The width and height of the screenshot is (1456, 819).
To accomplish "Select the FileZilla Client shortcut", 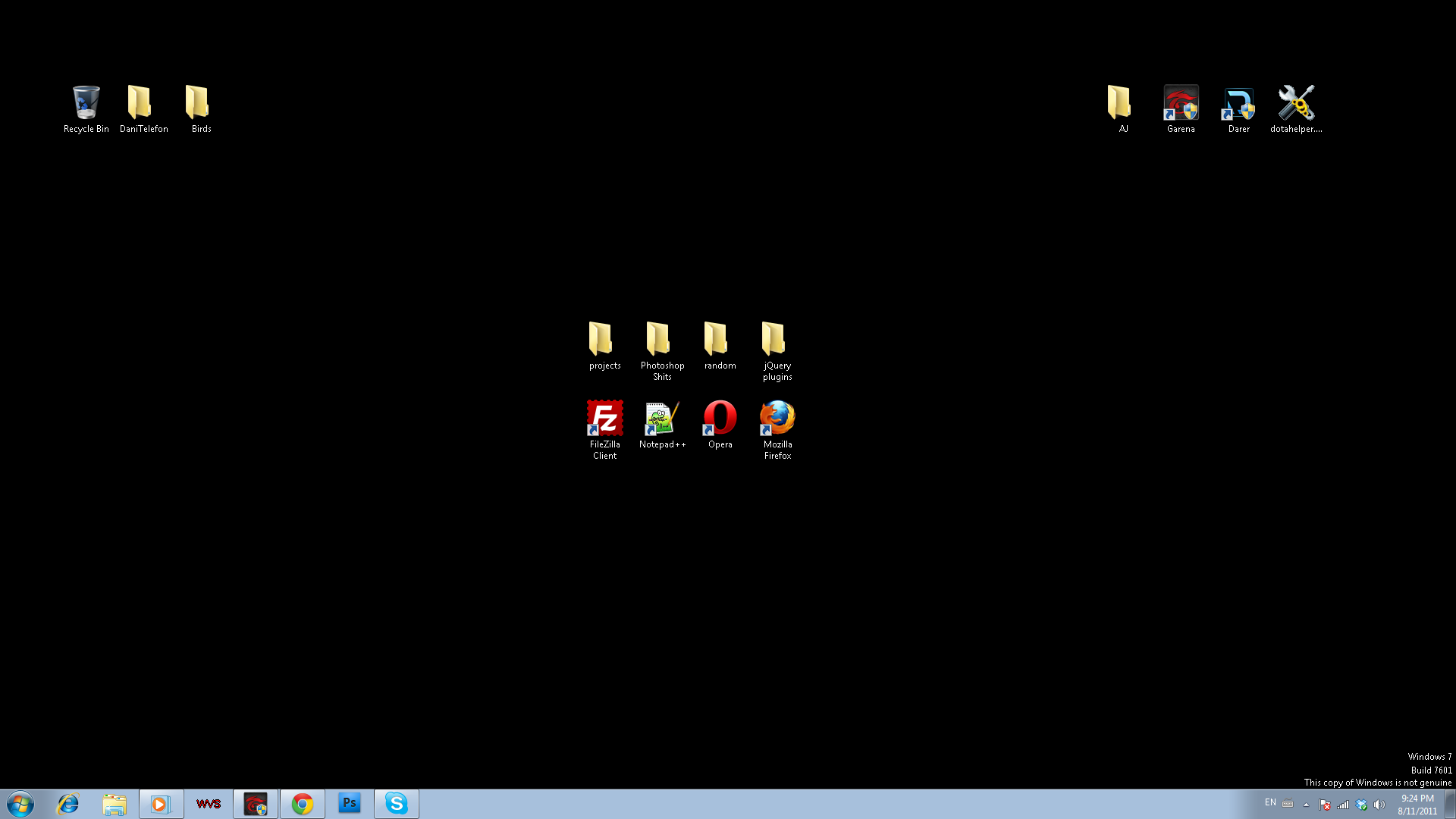I will point(604,430).
